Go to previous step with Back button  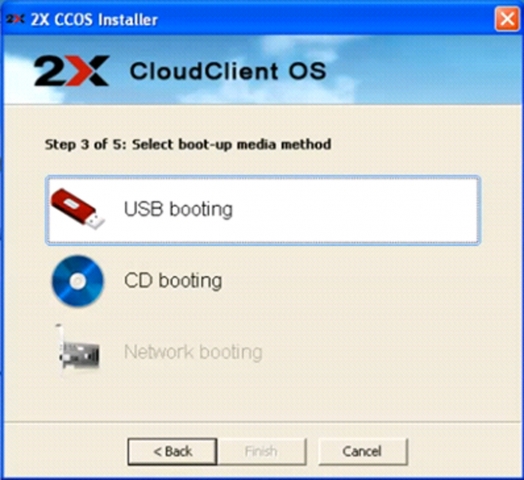(x=172, y=452)
